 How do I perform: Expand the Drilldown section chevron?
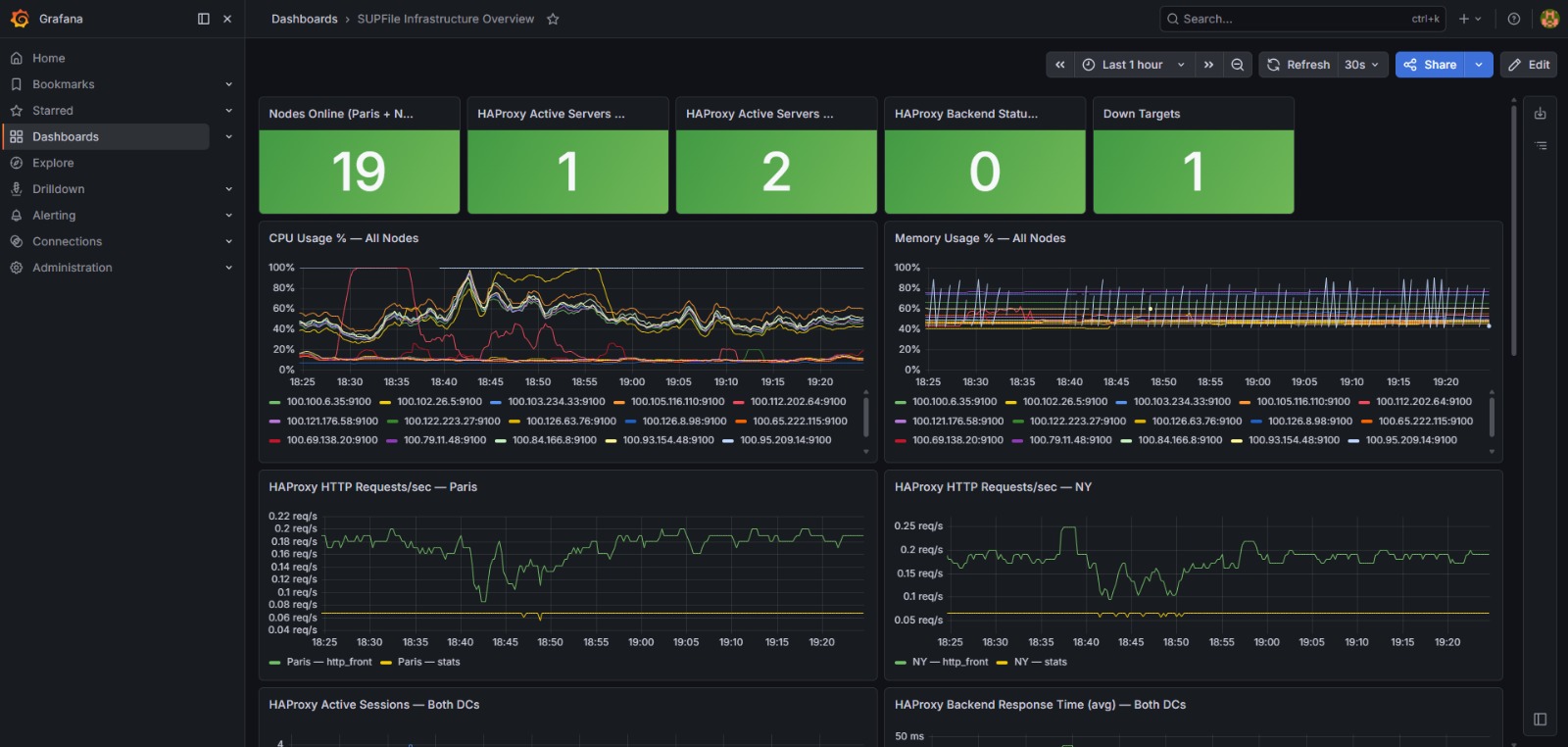tap(228, 189)
